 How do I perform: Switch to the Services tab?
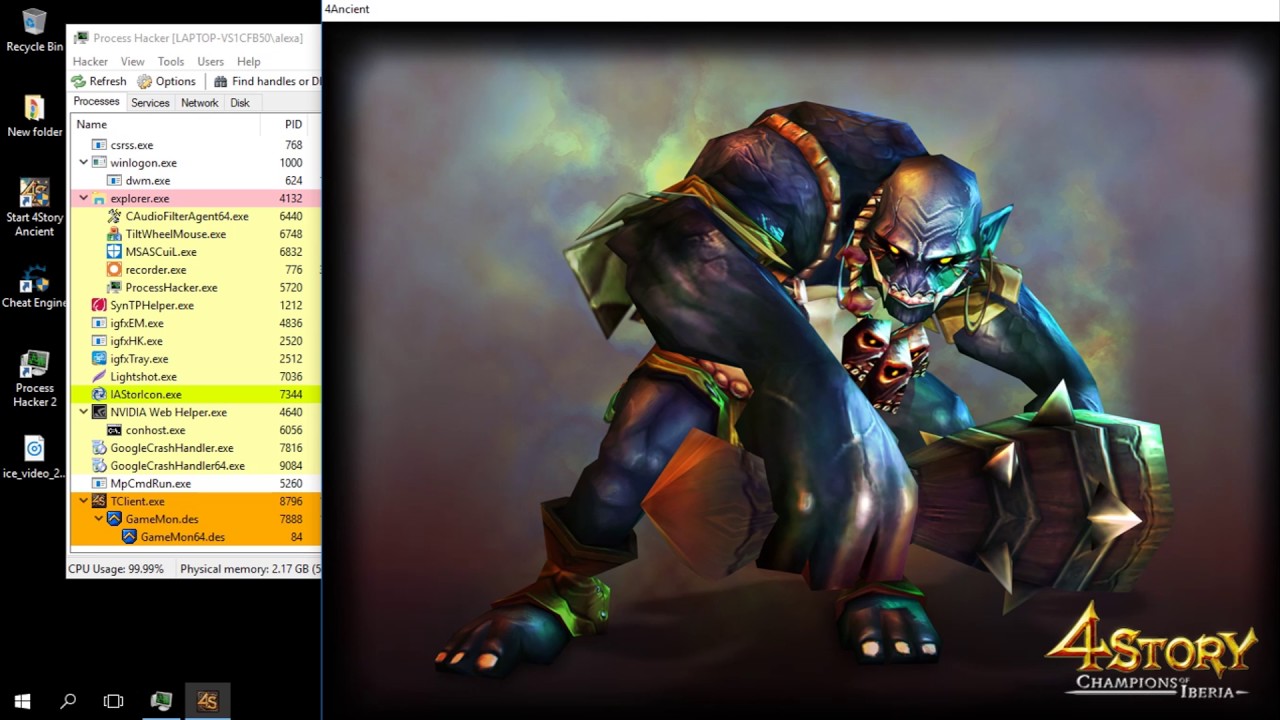pyautogui.click(x=150, y=102)
